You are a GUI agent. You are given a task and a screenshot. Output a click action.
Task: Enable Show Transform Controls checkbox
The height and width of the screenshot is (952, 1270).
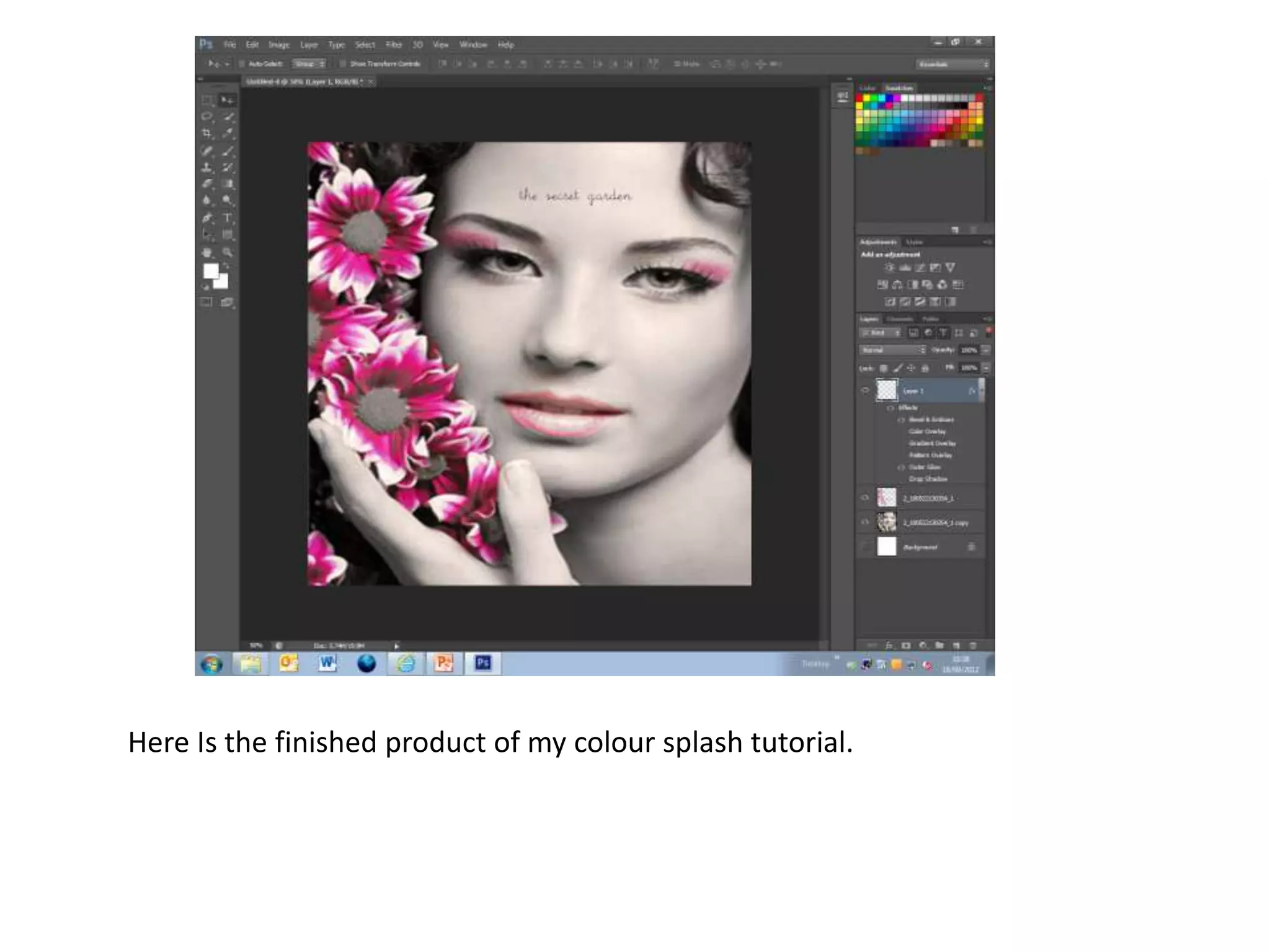[x=342, y=64]
